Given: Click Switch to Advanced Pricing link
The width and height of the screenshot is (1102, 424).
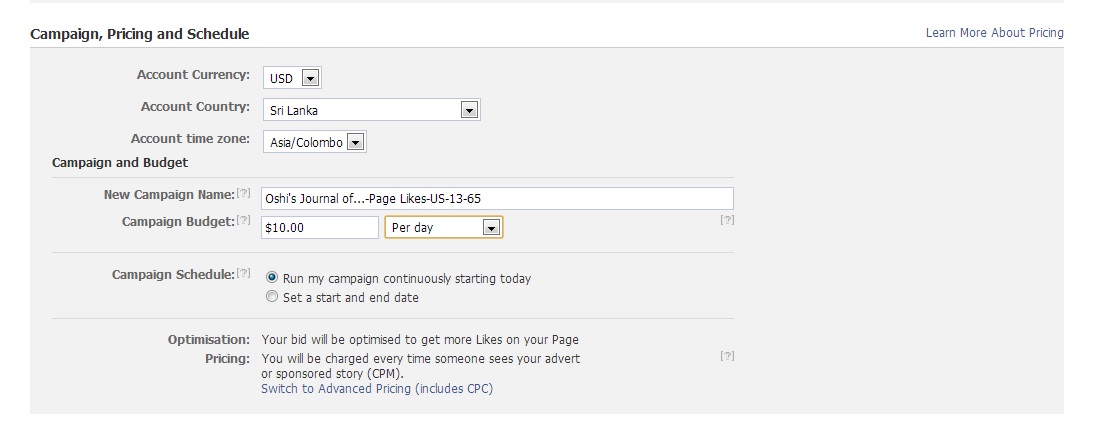Looking at the screenshot, I should click(377, 389).
